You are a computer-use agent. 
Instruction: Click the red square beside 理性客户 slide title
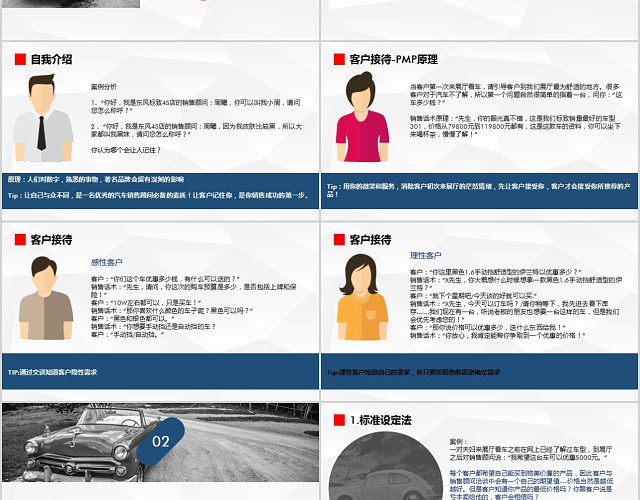[339, 240]
